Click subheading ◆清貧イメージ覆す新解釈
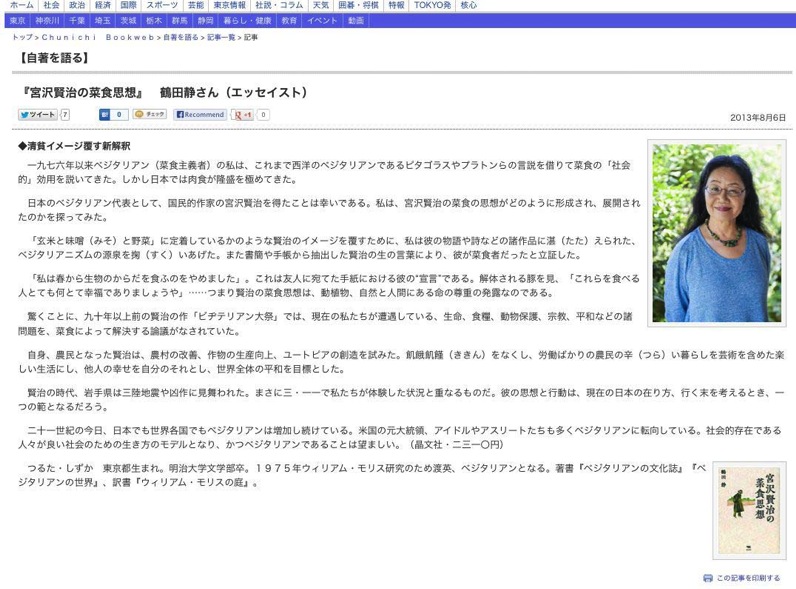 pyautogui.click(x=74, y=146)
